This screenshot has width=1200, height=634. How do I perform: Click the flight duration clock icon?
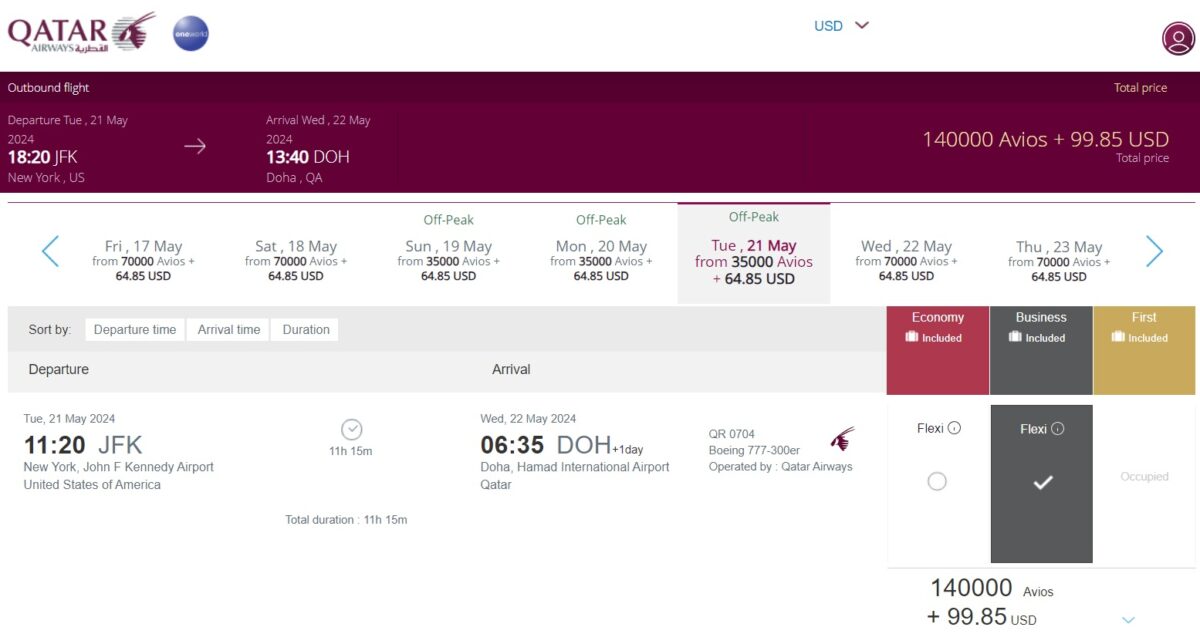point(351,430)
